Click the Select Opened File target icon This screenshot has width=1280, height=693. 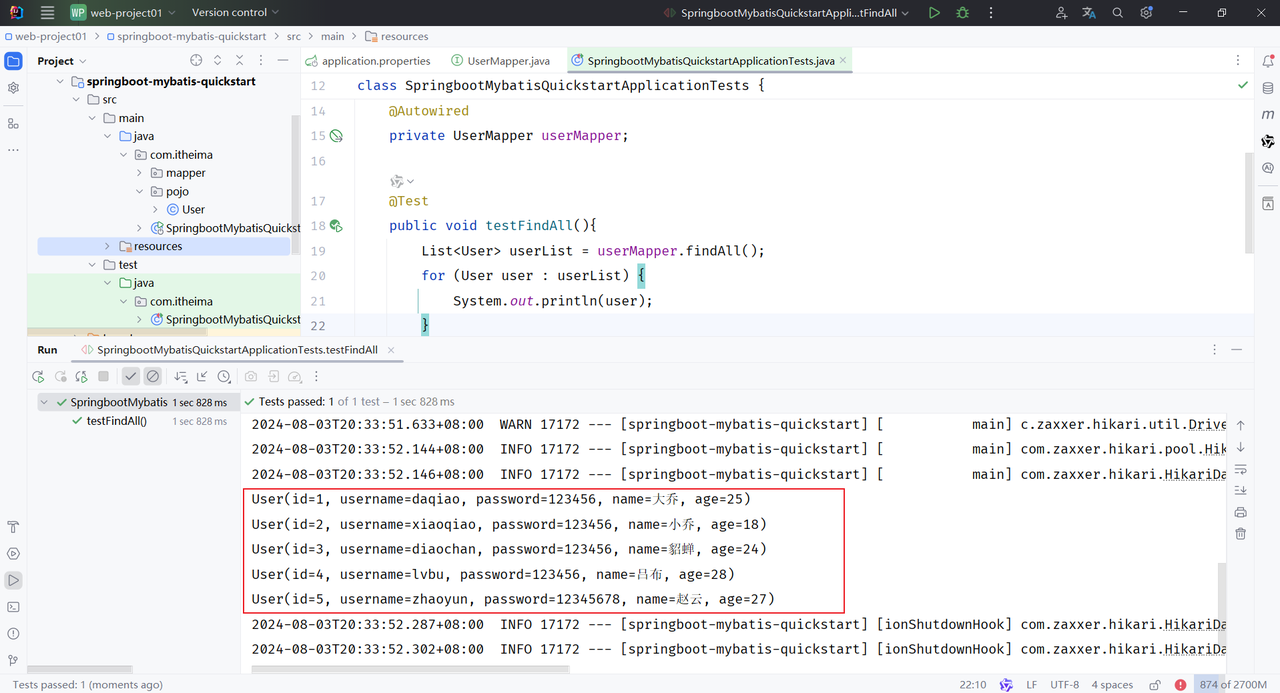click(x=196, y=61)
